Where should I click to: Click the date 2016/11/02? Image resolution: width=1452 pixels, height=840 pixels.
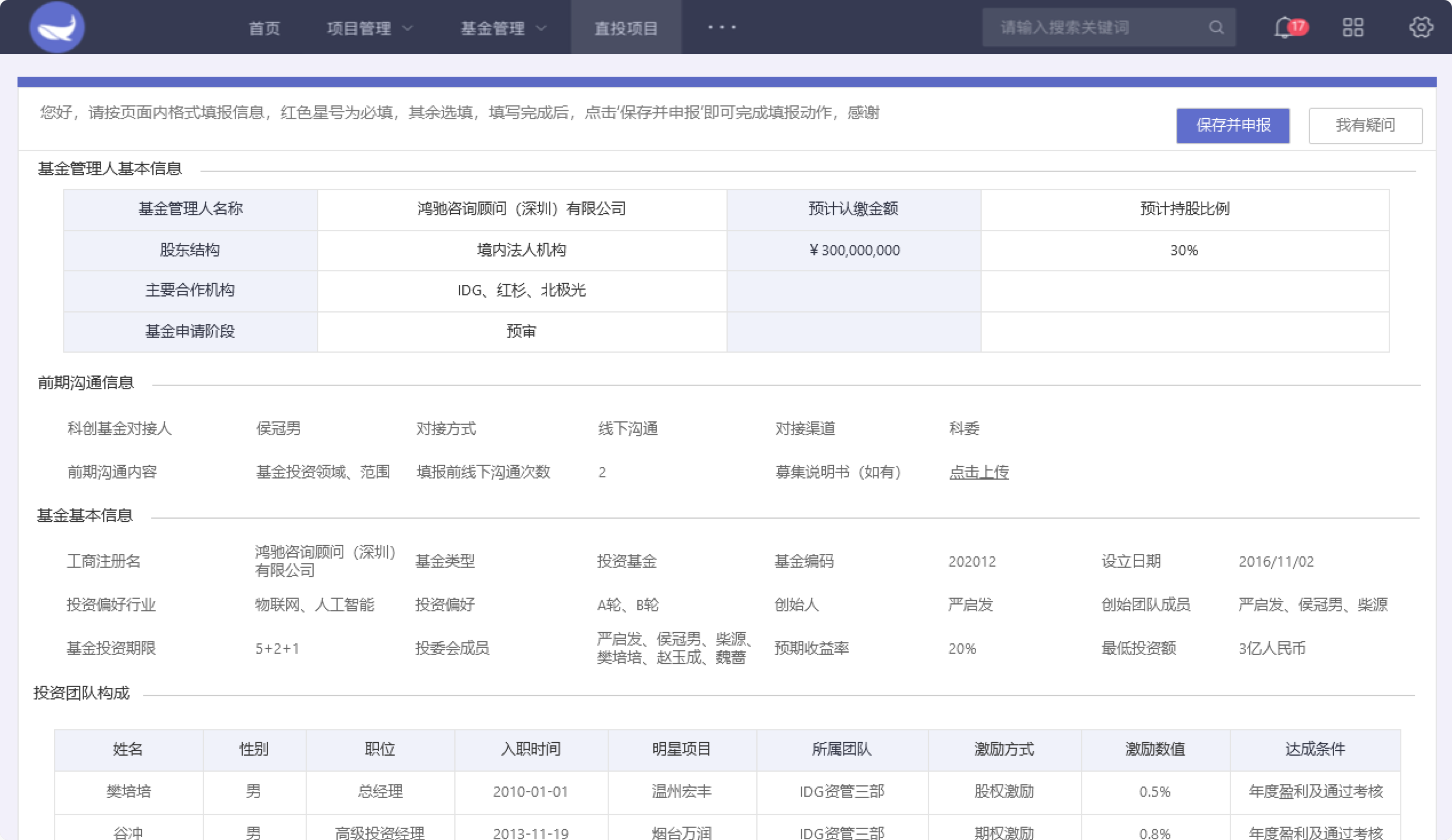(1276, 561)
